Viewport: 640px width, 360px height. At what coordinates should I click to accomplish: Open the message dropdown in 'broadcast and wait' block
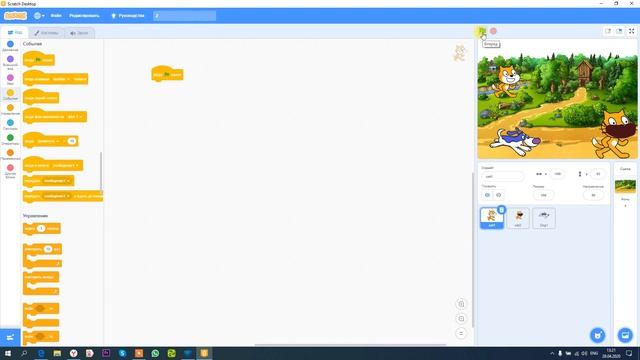coord(56,196)
